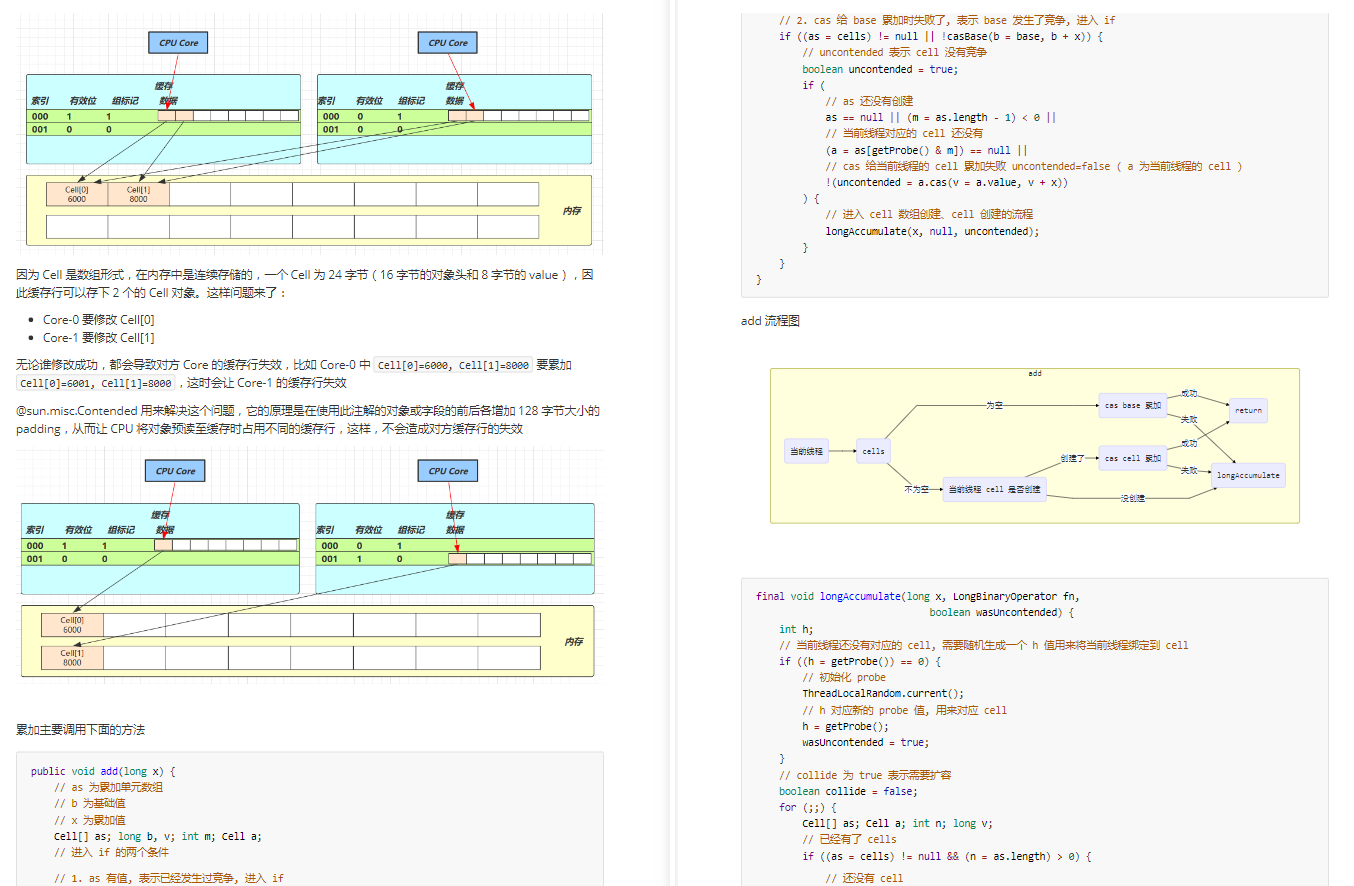Select the "cas cell 累加" flowchart node
This screenshot has height=886, width=1354.
[1132, 459]
